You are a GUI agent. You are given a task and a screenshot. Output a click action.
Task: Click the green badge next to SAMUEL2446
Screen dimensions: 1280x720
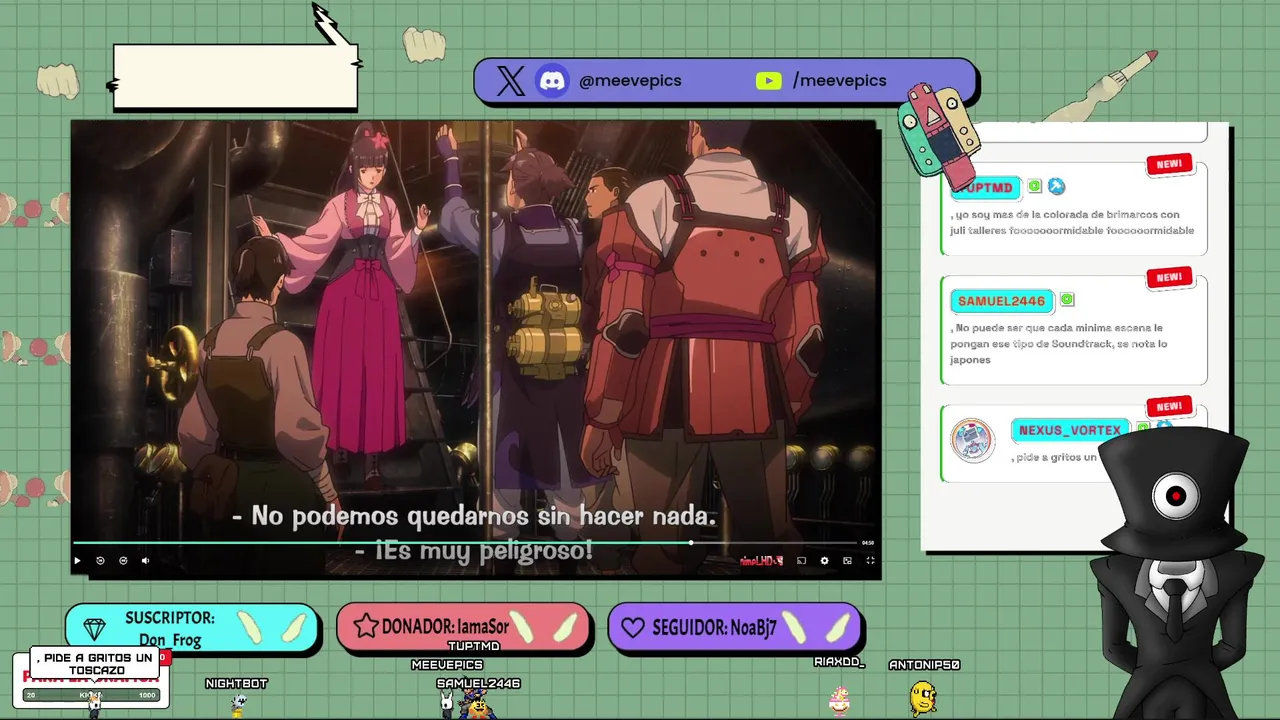[1067, 300]
